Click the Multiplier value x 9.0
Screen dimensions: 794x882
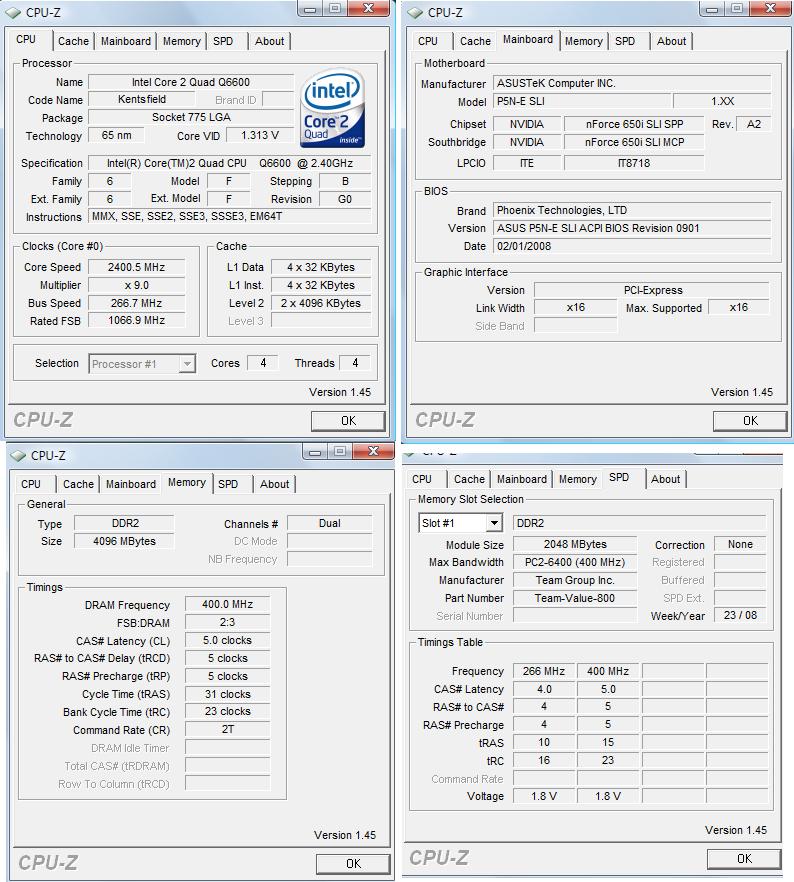[137, 285]
